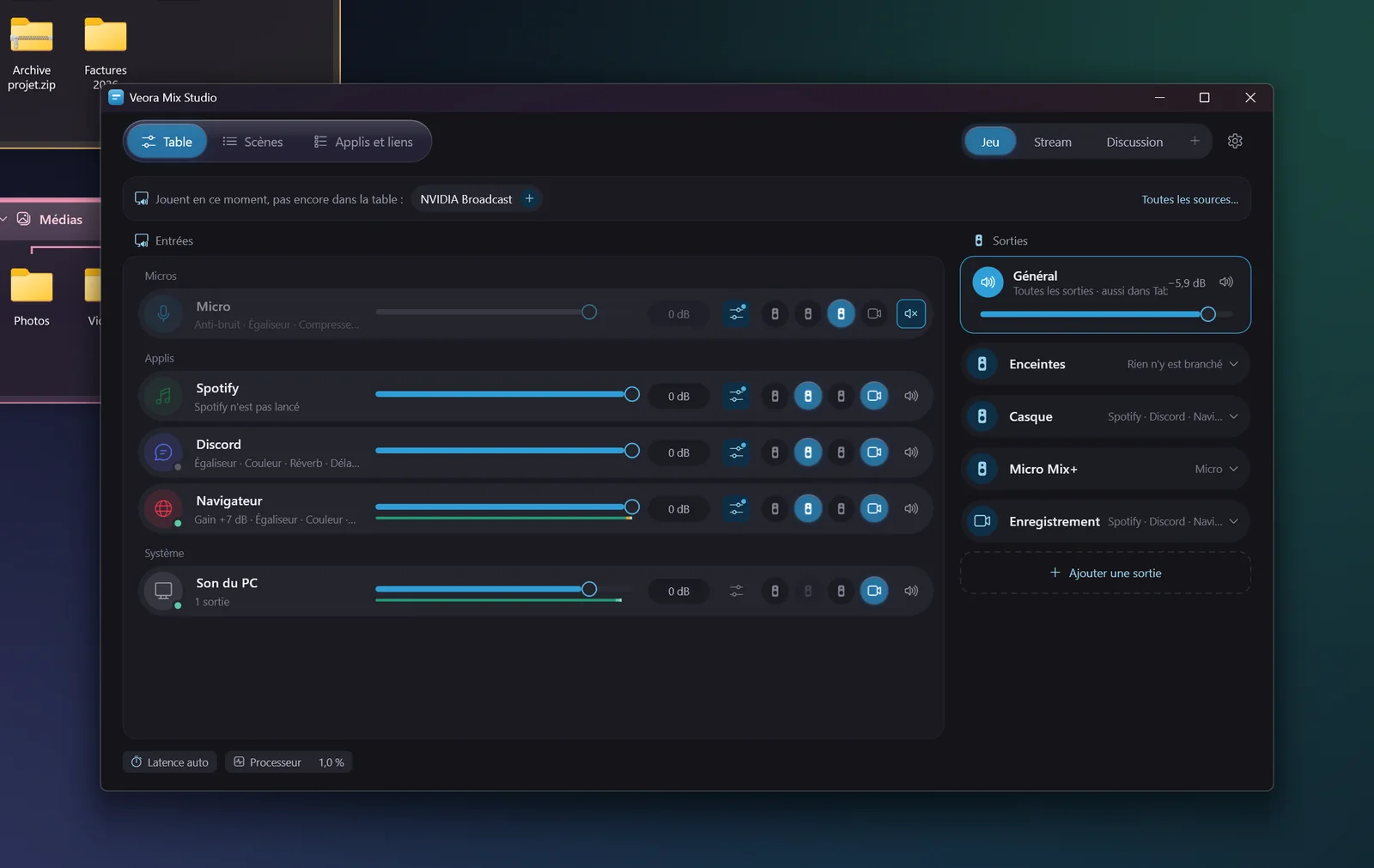Open Discord's effects sliders icon

[x=737, y=452]
